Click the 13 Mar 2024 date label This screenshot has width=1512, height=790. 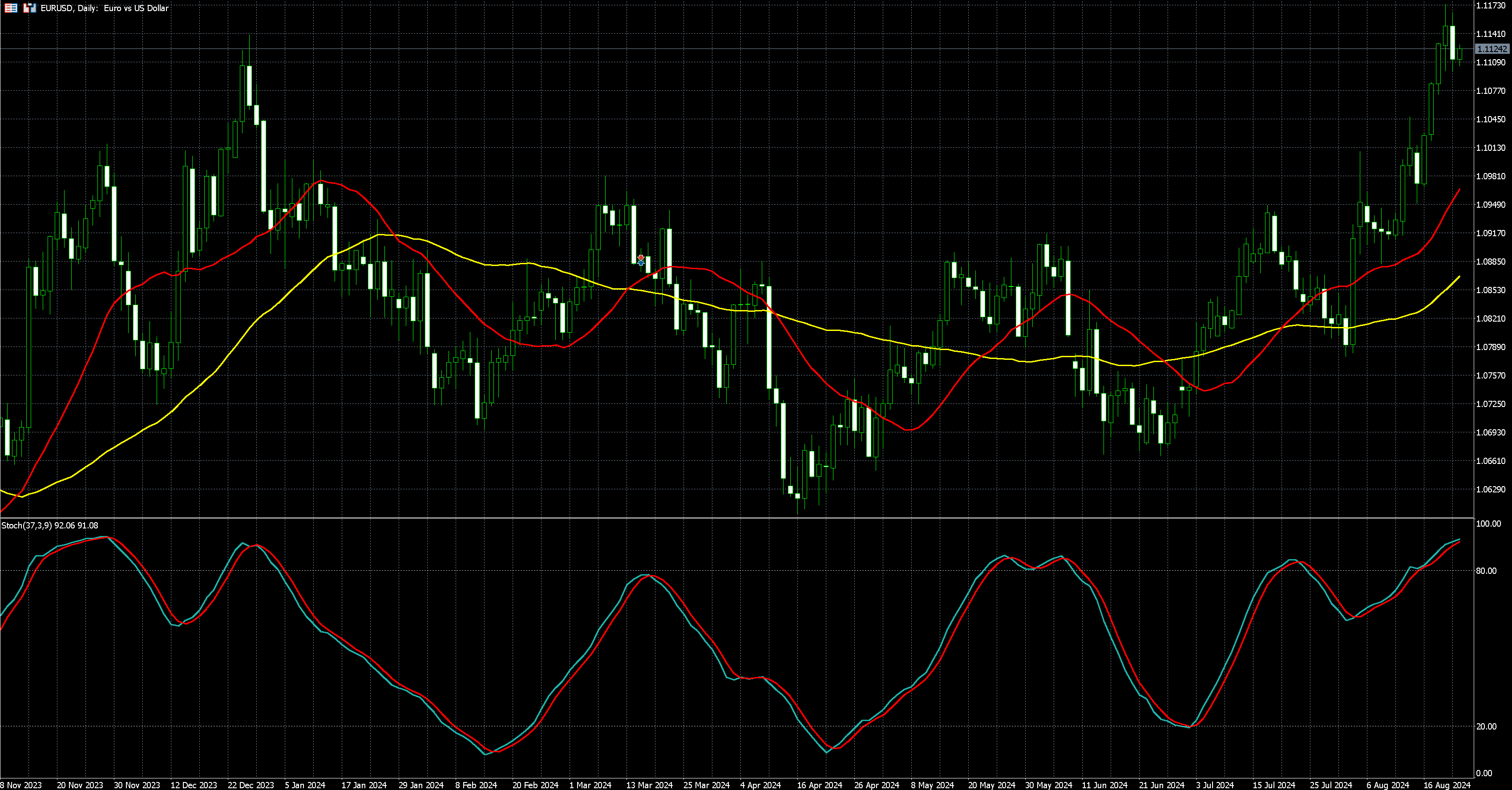(649, 785)
